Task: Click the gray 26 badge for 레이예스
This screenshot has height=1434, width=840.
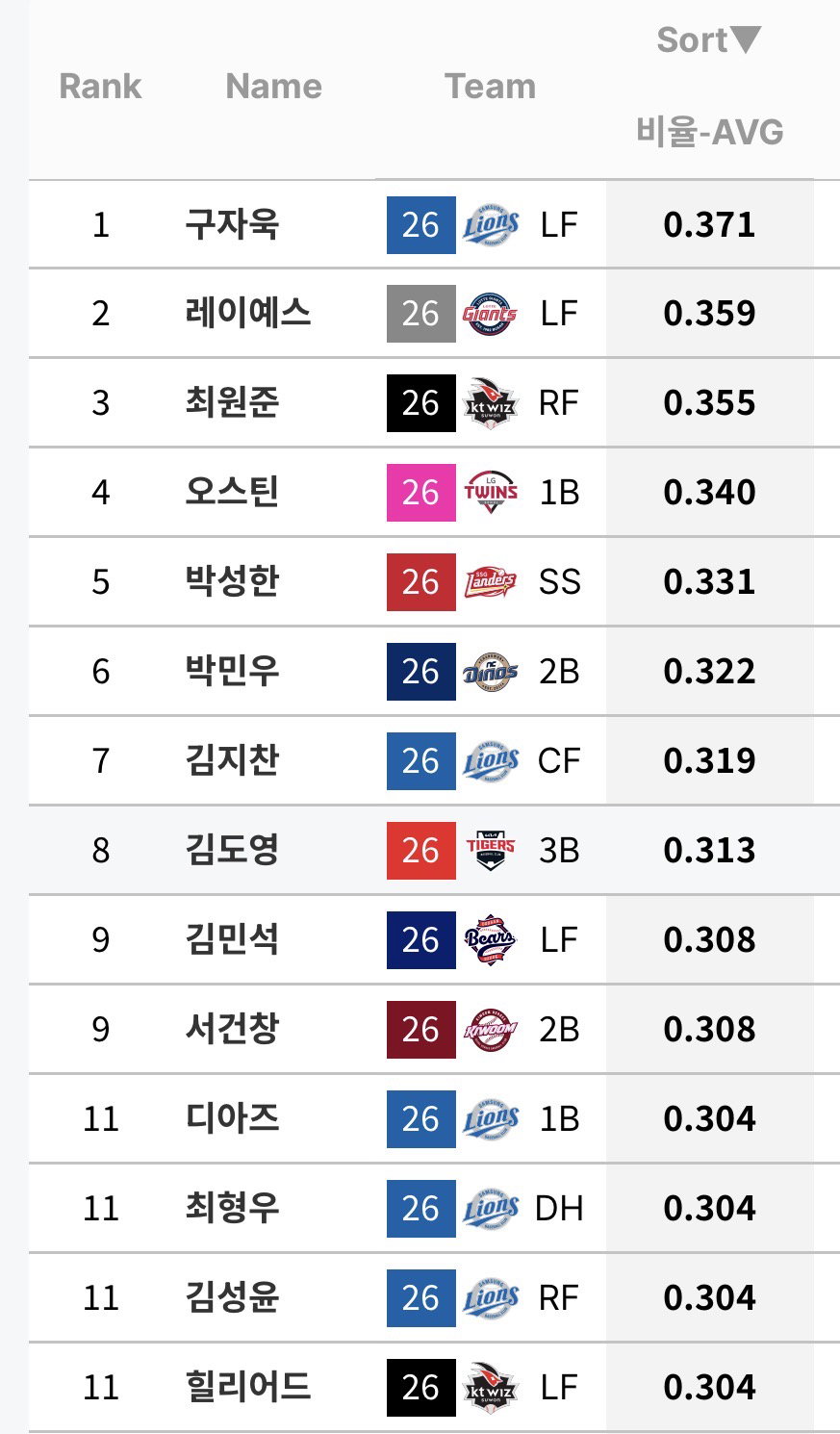Action: 421,314
